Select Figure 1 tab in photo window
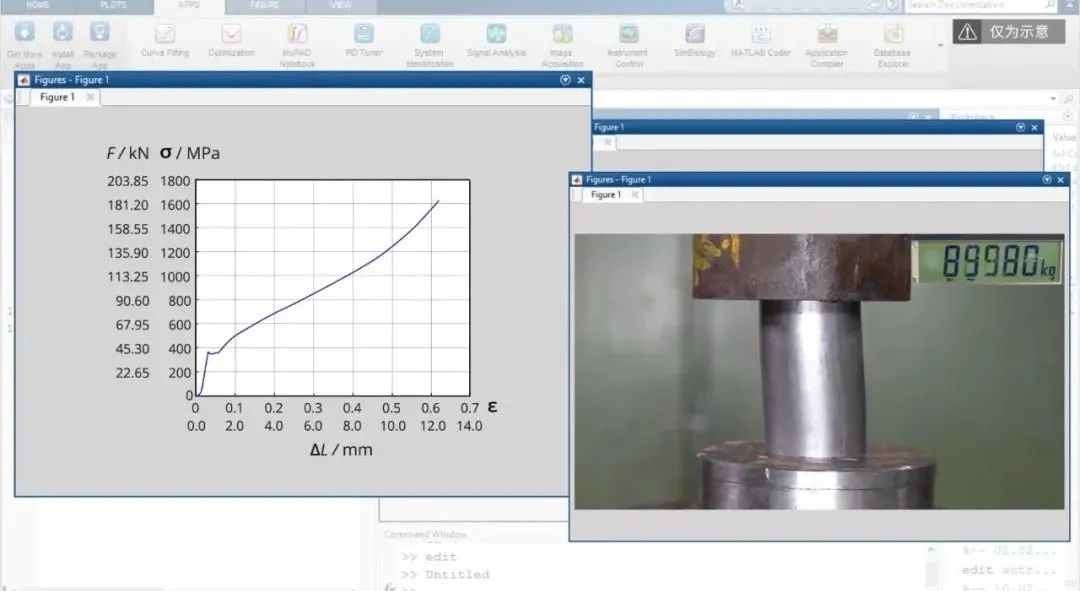Image resolution: width=1080 pixels, height=591 pixels. point(605,195)
